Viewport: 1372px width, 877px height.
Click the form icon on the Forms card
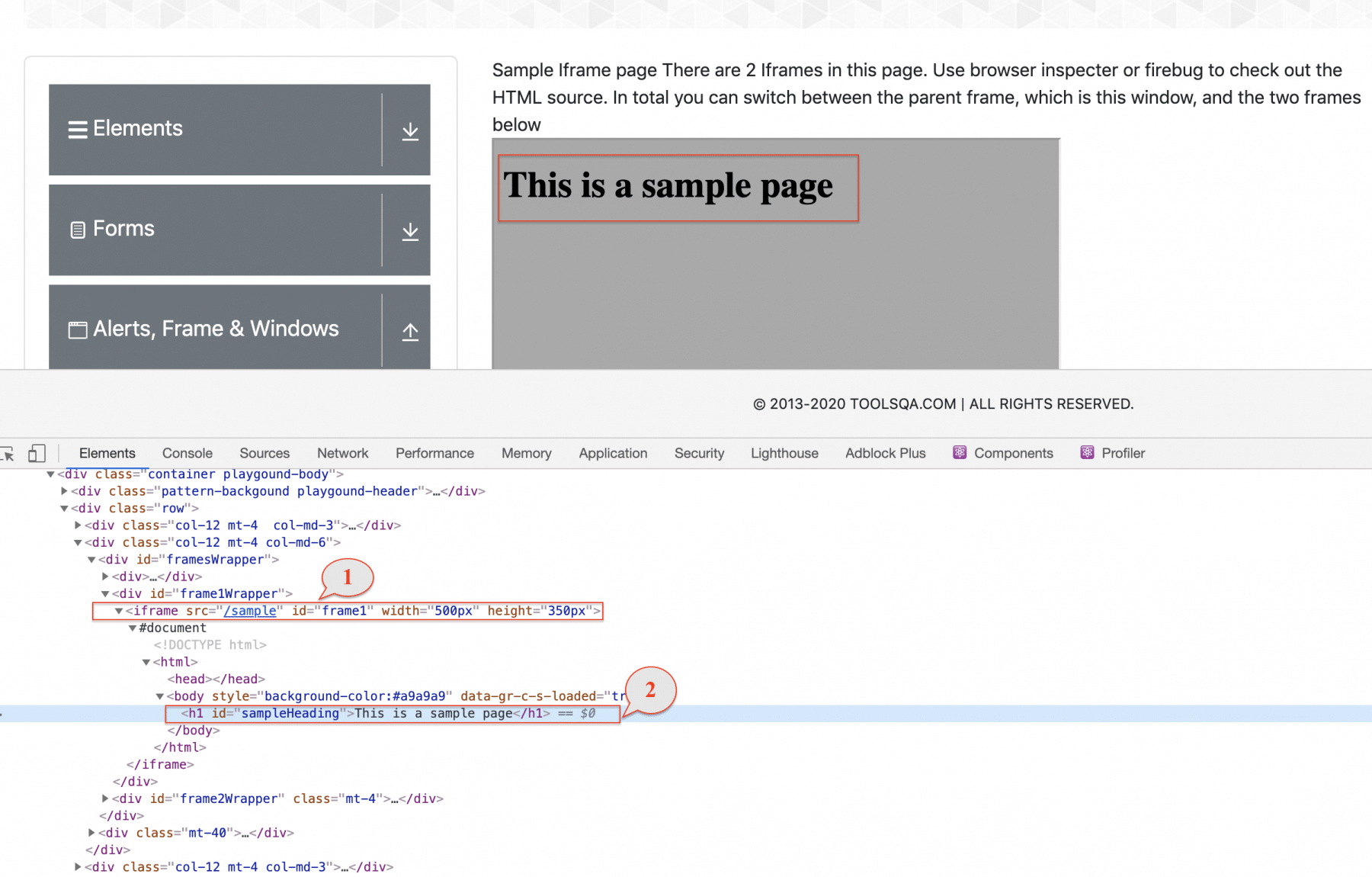[x=77, y=228]
